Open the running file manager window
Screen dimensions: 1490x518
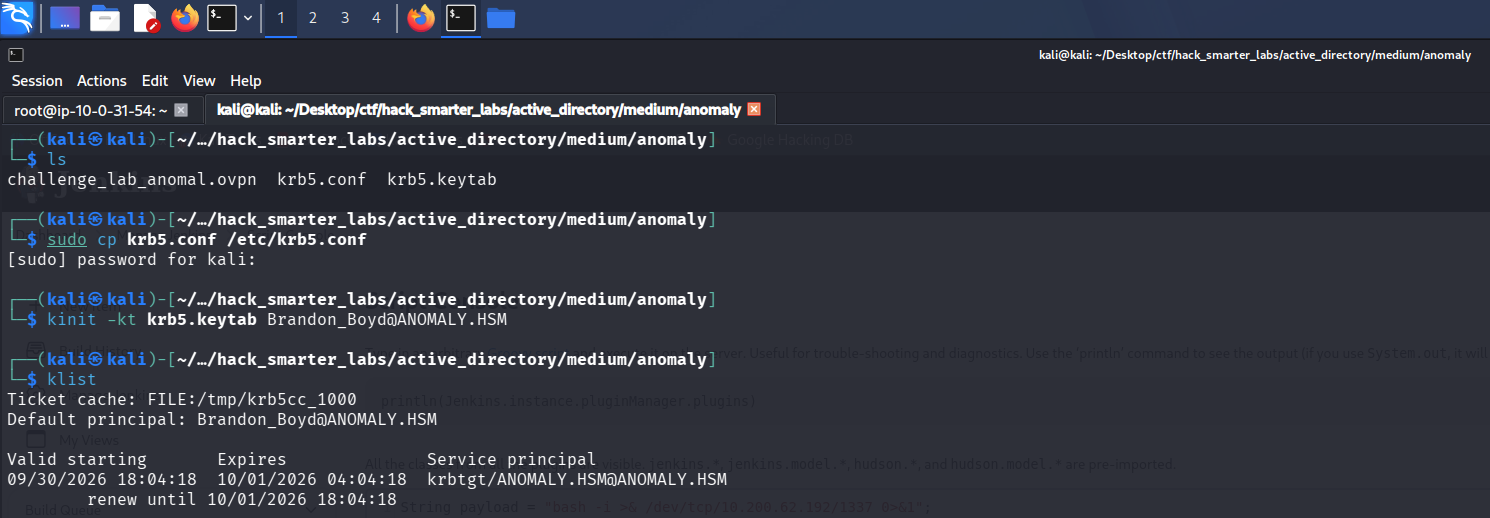coord(501,18)
